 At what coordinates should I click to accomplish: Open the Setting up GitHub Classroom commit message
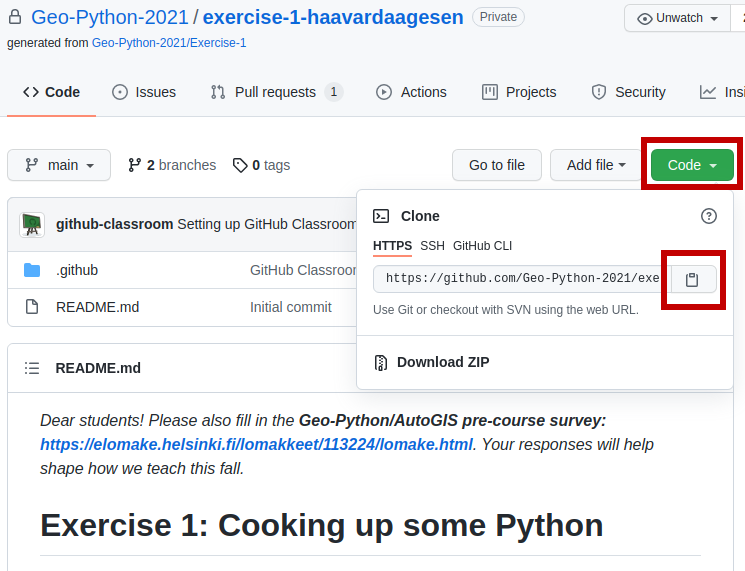point(267,224)
